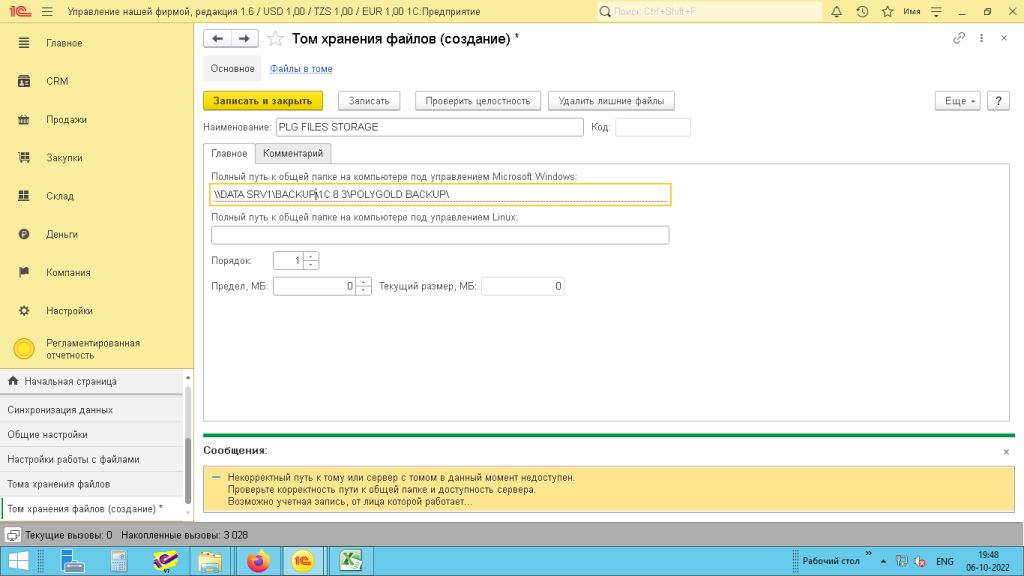Click the favorites star in title bar

point(887,12)
